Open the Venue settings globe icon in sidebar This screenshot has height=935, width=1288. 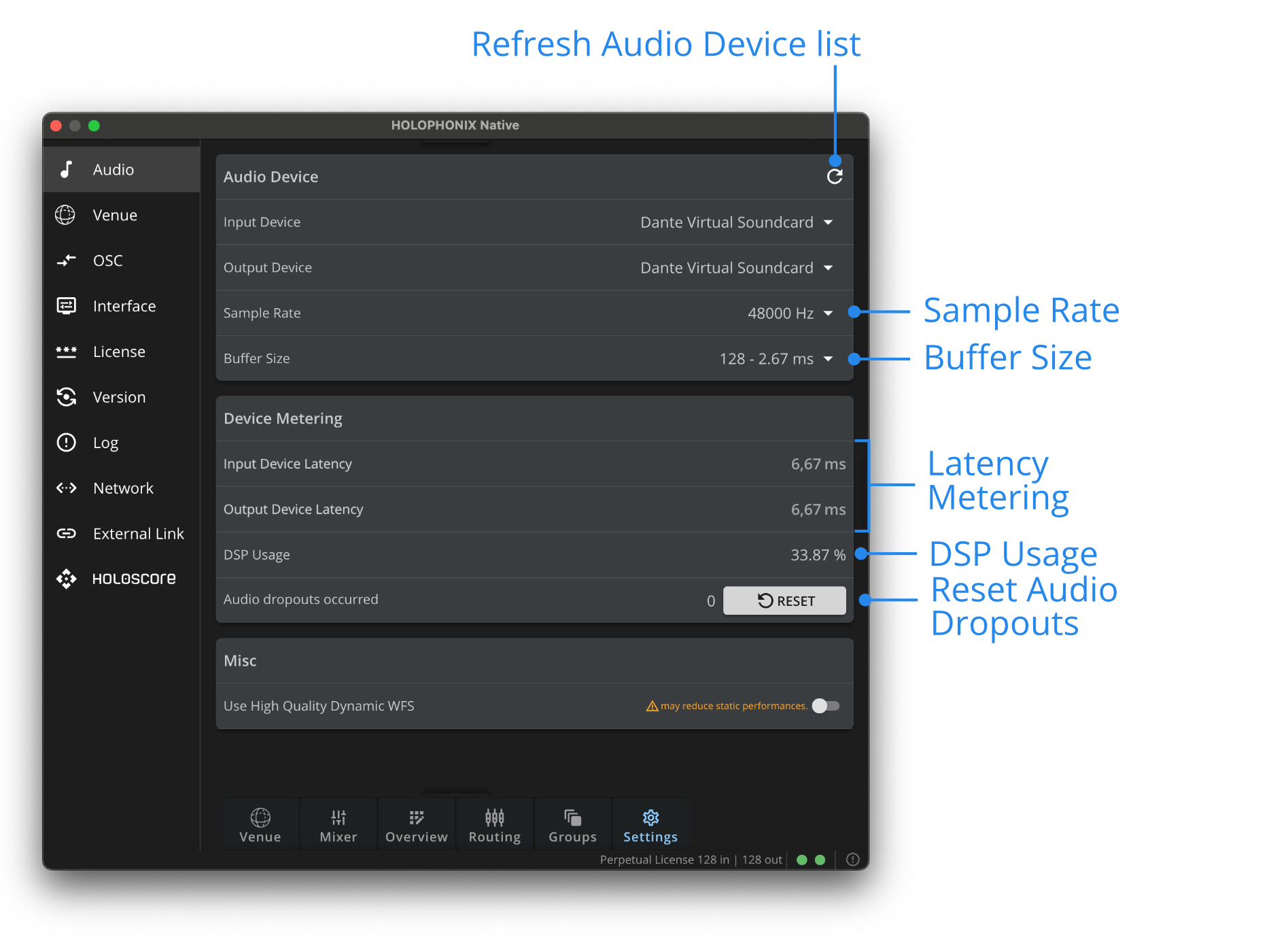(66, 215)
